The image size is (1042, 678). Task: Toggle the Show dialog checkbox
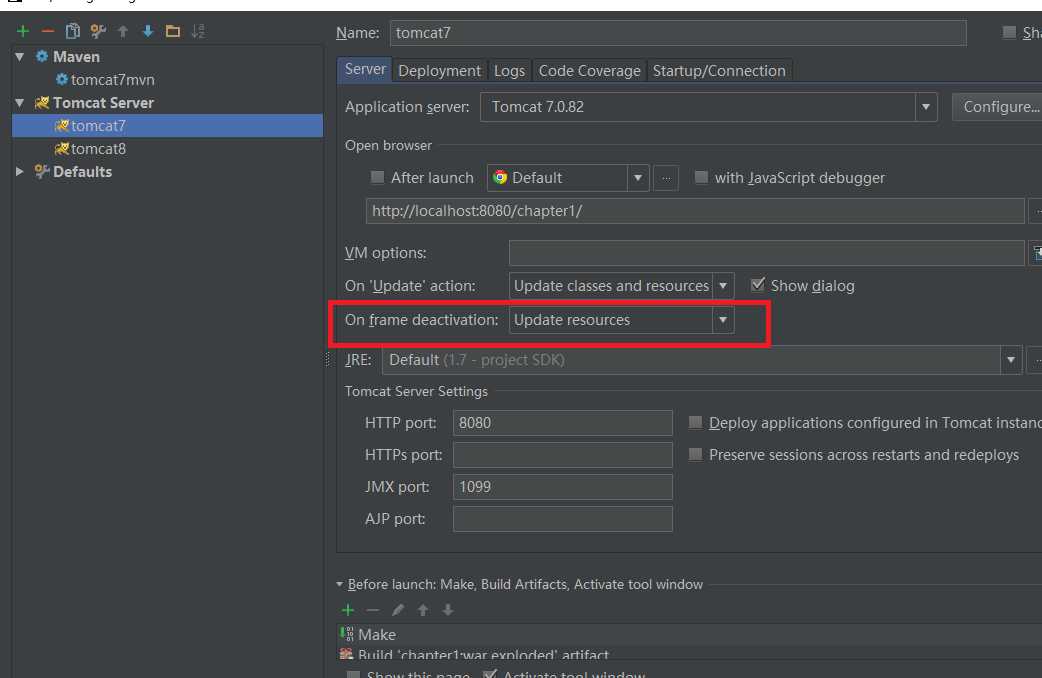tap(758, 285)
